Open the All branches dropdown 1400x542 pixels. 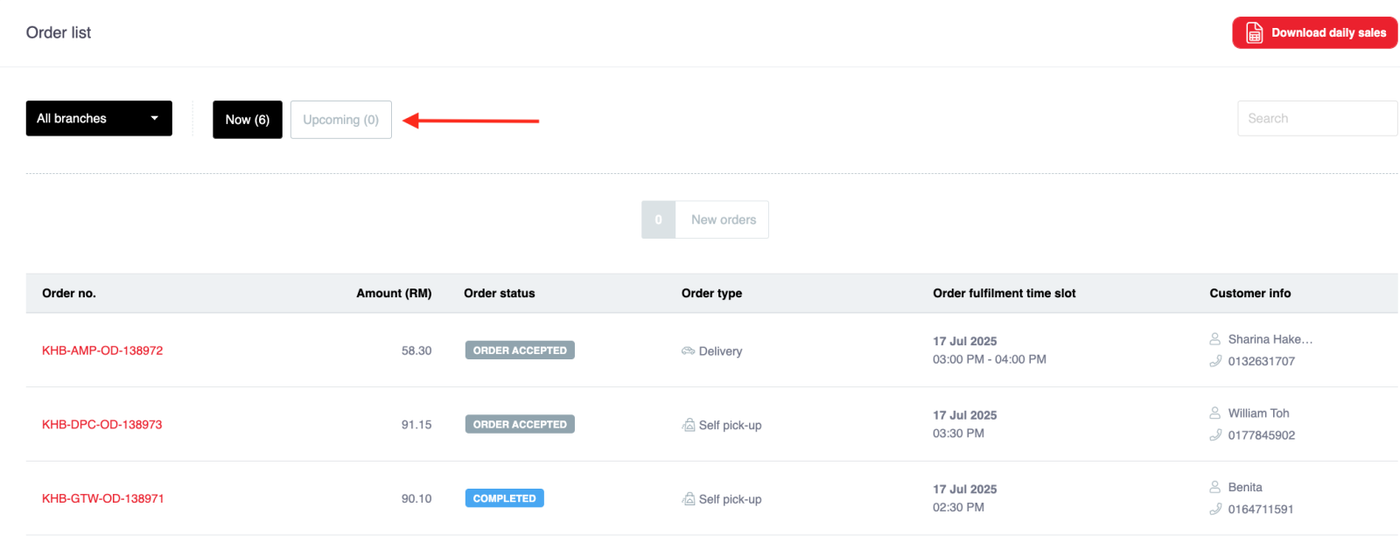pos(98,118)
